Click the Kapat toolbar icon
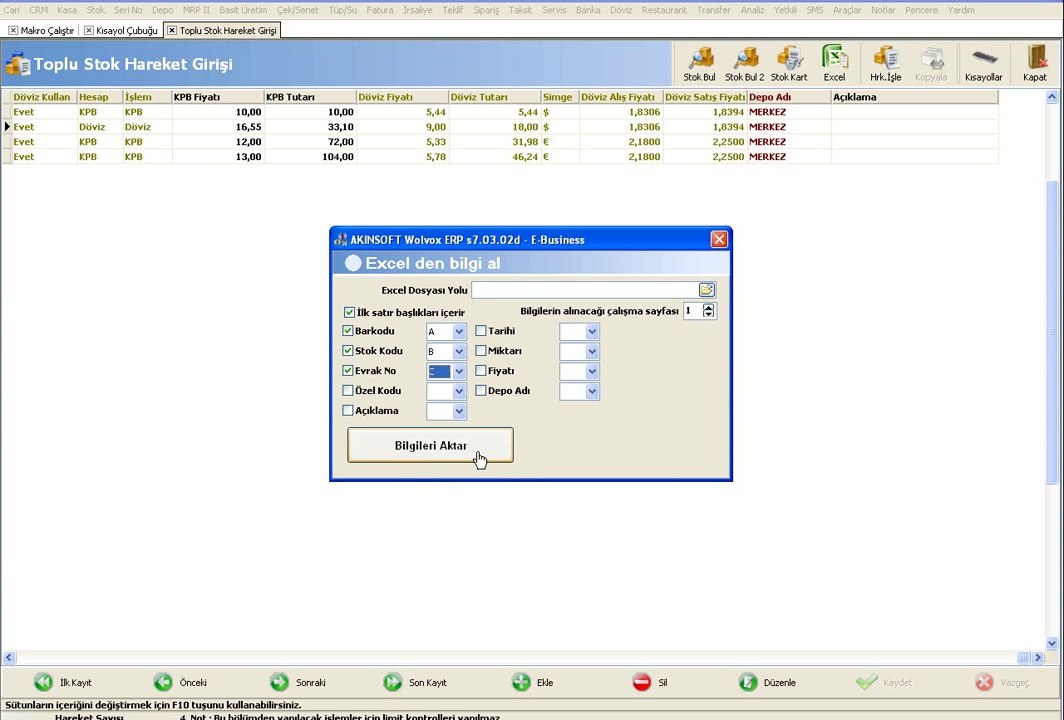1064x720 pixels. click(x=1036, y=63)
